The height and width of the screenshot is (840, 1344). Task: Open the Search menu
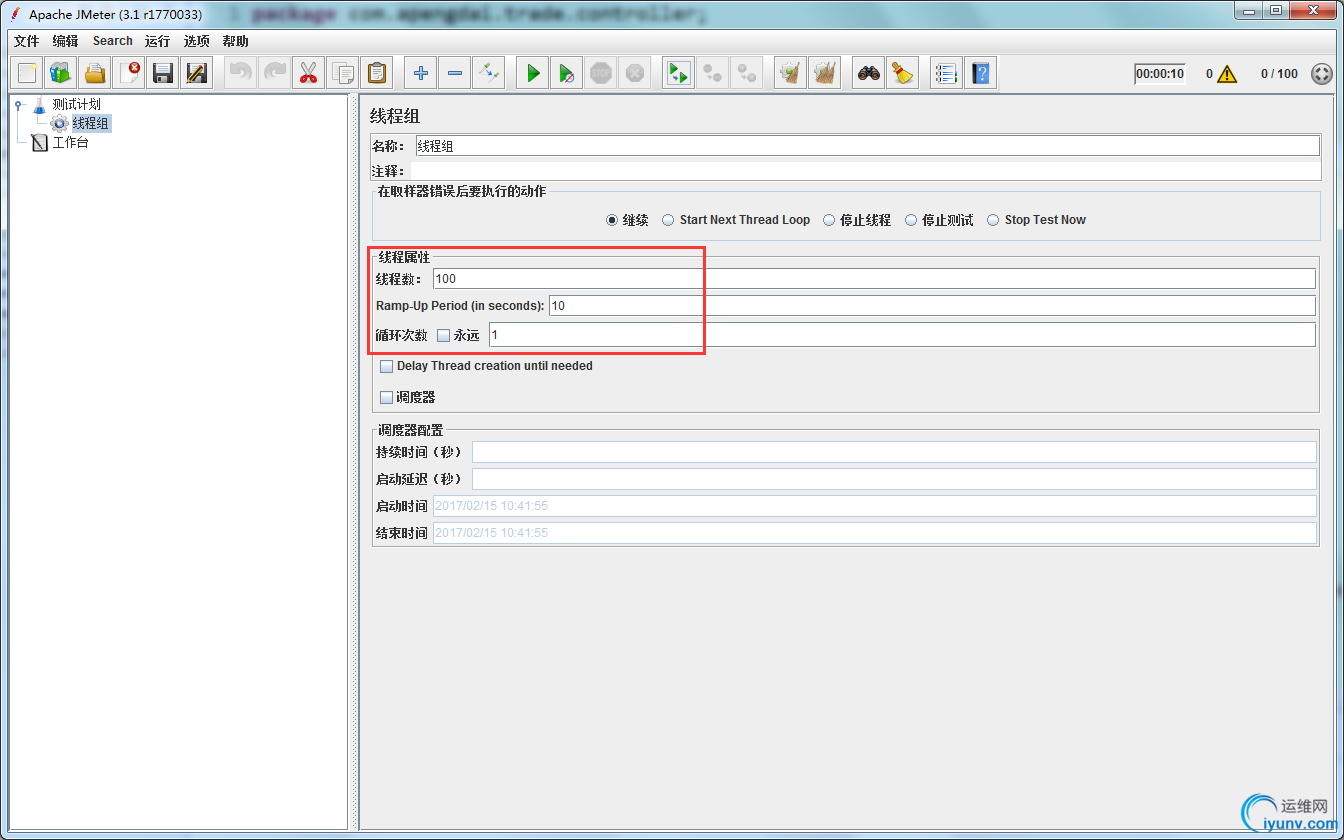[x=113, y=41]
